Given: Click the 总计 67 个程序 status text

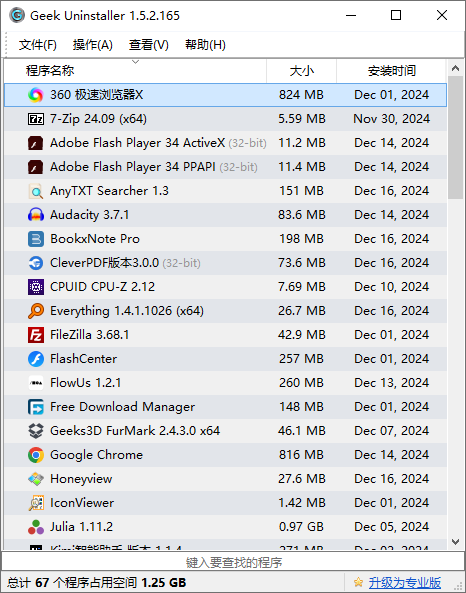Looking at the screenshot, I should pyautogui.click(x=96, y=582).
